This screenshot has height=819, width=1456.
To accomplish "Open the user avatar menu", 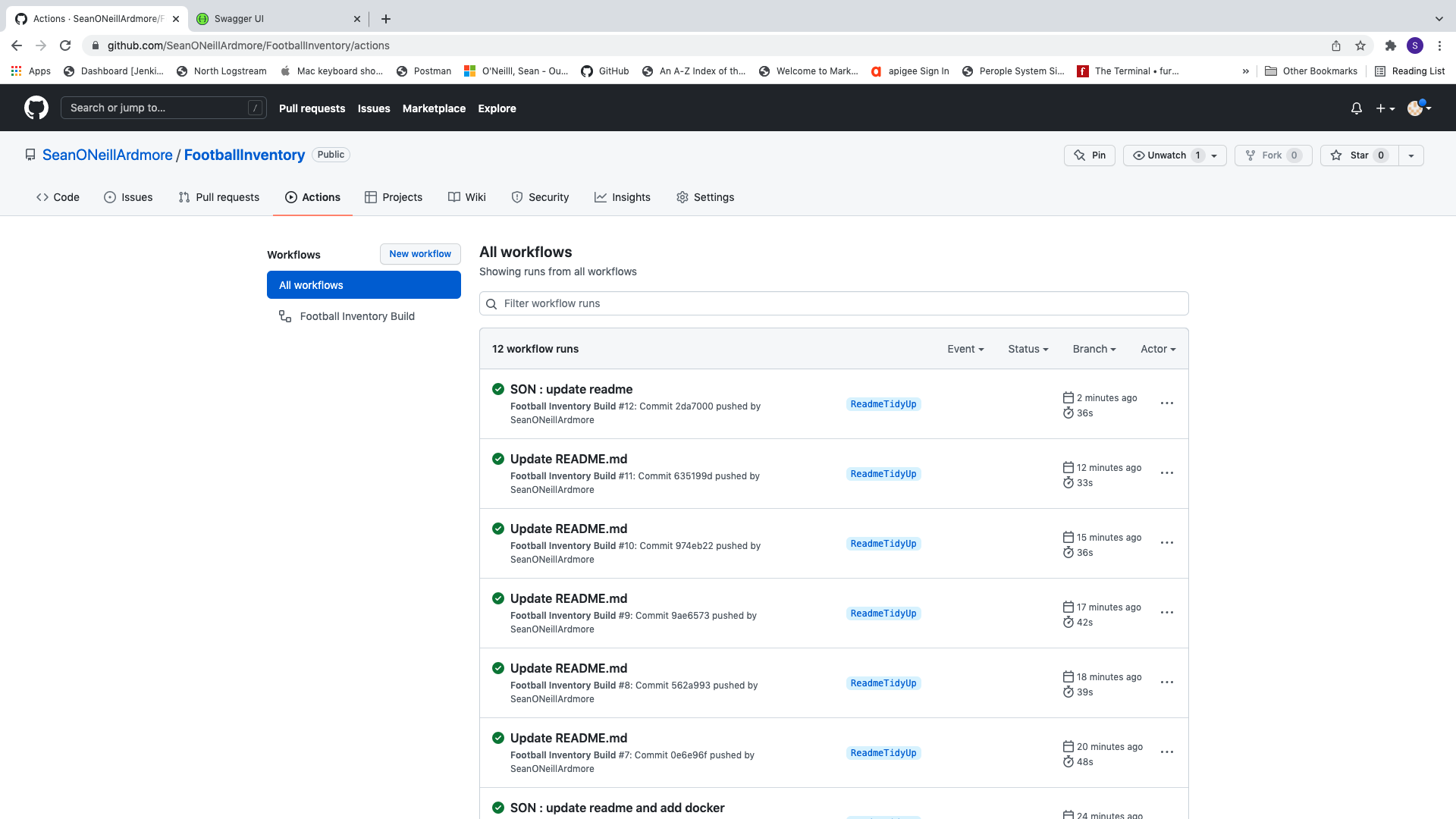I will pyautogui.click(x=1419, y=108).
